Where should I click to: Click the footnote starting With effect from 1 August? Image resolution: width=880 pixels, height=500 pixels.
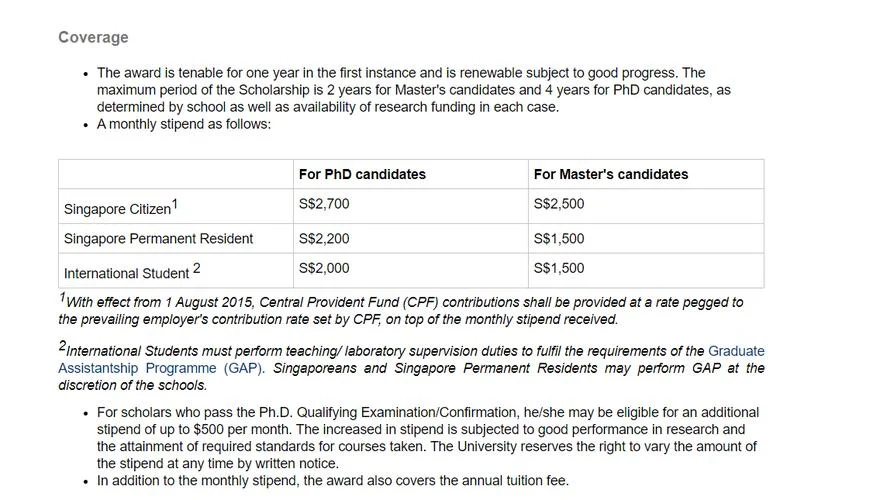click(401, 310)
